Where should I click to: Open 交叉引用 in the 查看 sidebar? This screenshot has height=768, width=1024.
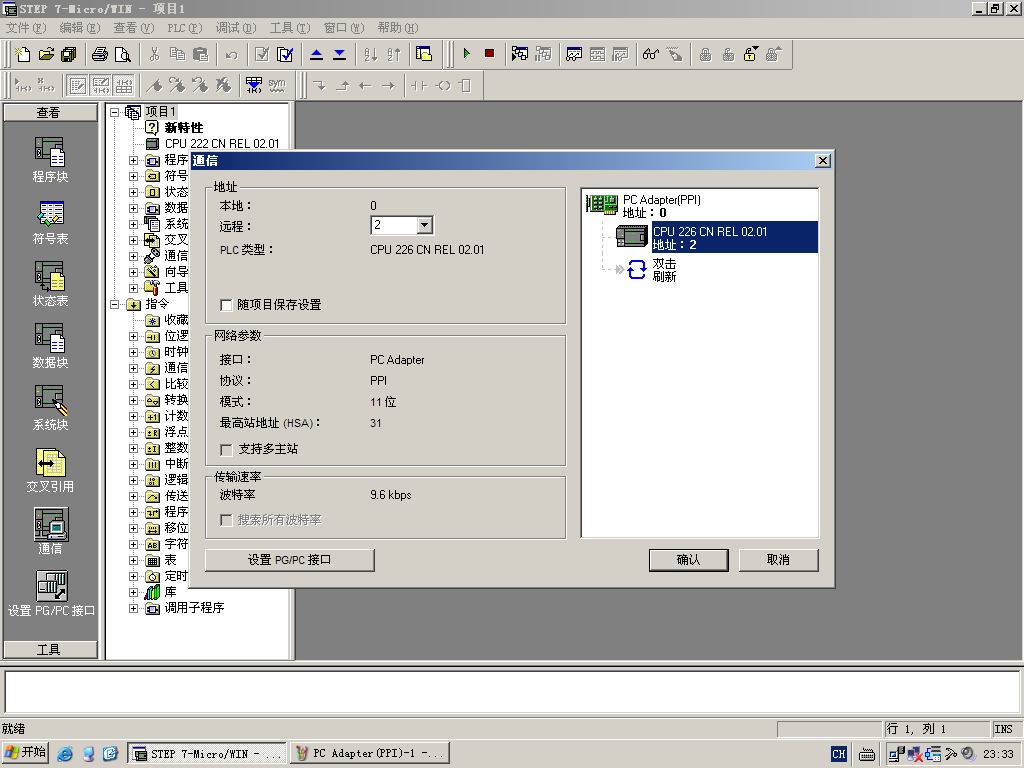(50, 470)
